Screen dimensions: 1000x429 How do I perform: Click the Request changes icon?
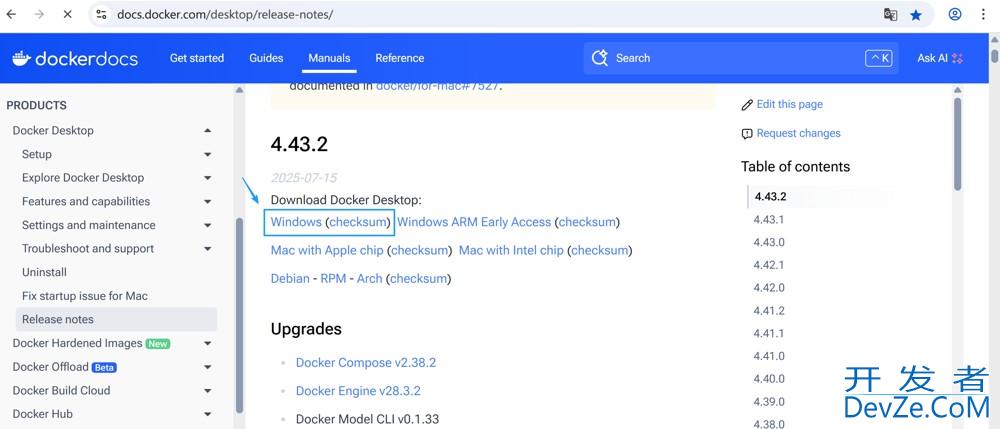(x=747, y=134)
